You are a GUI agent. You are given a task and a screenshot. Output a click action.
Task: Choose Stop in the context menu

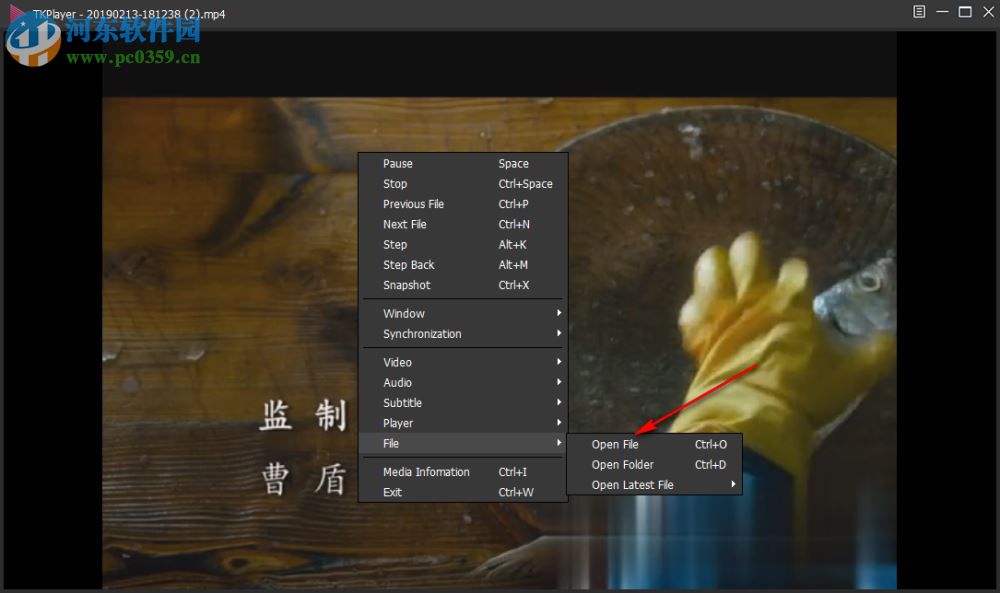395,184
